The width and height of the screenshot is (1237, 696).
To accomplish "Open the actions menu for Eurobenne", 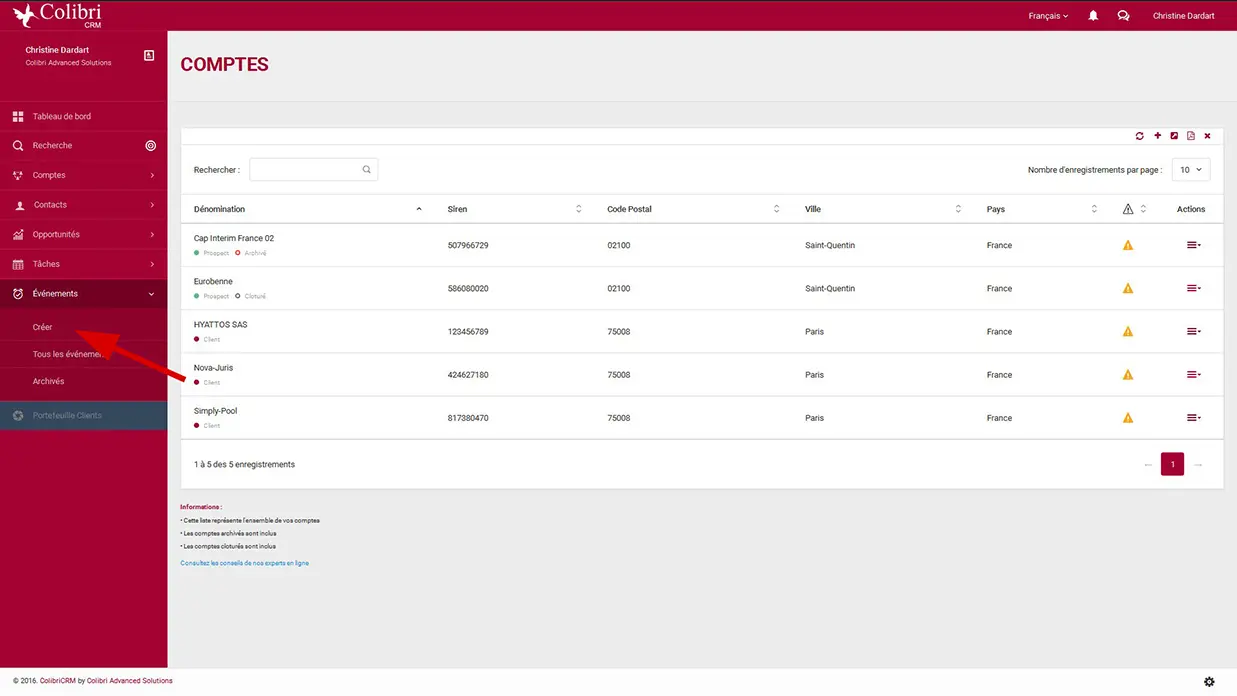I will (1193, 288).
